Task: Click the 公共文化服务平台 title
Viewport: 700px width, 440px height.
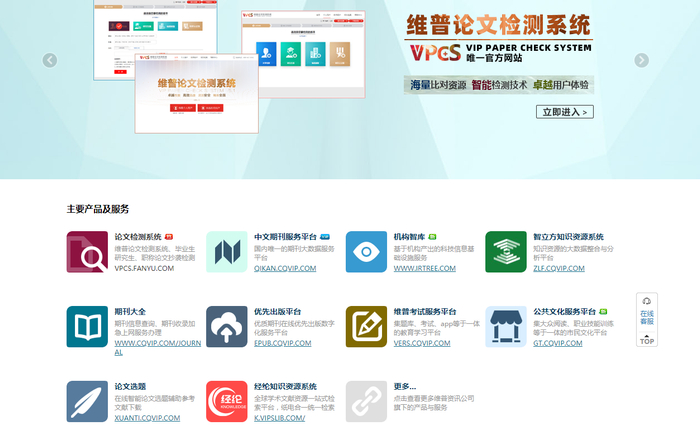Action: pos(564,311)
